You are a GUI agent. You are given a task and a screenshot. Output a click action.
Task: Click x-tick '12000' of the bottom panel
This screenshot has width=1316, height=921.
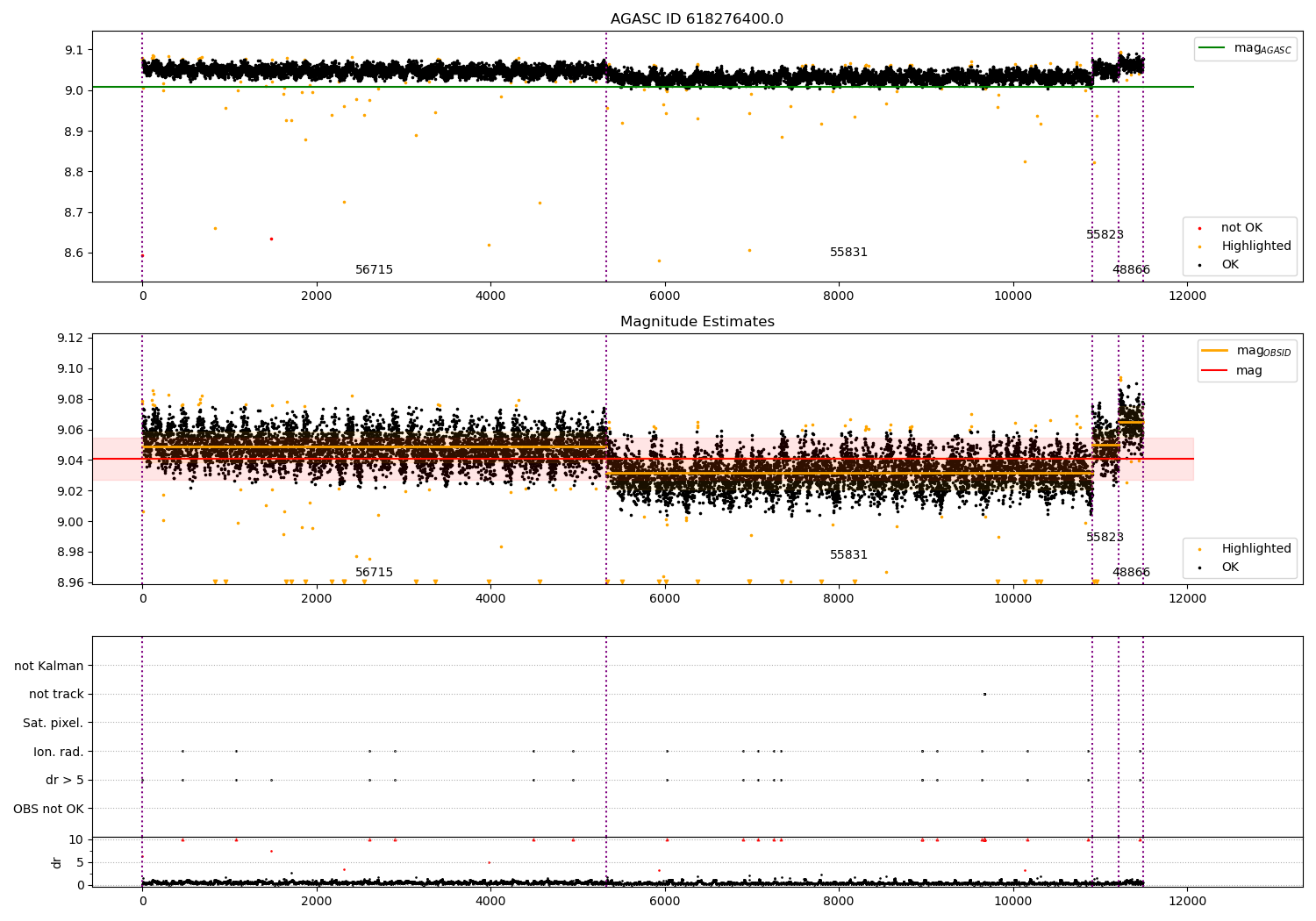pos(1187,901)
